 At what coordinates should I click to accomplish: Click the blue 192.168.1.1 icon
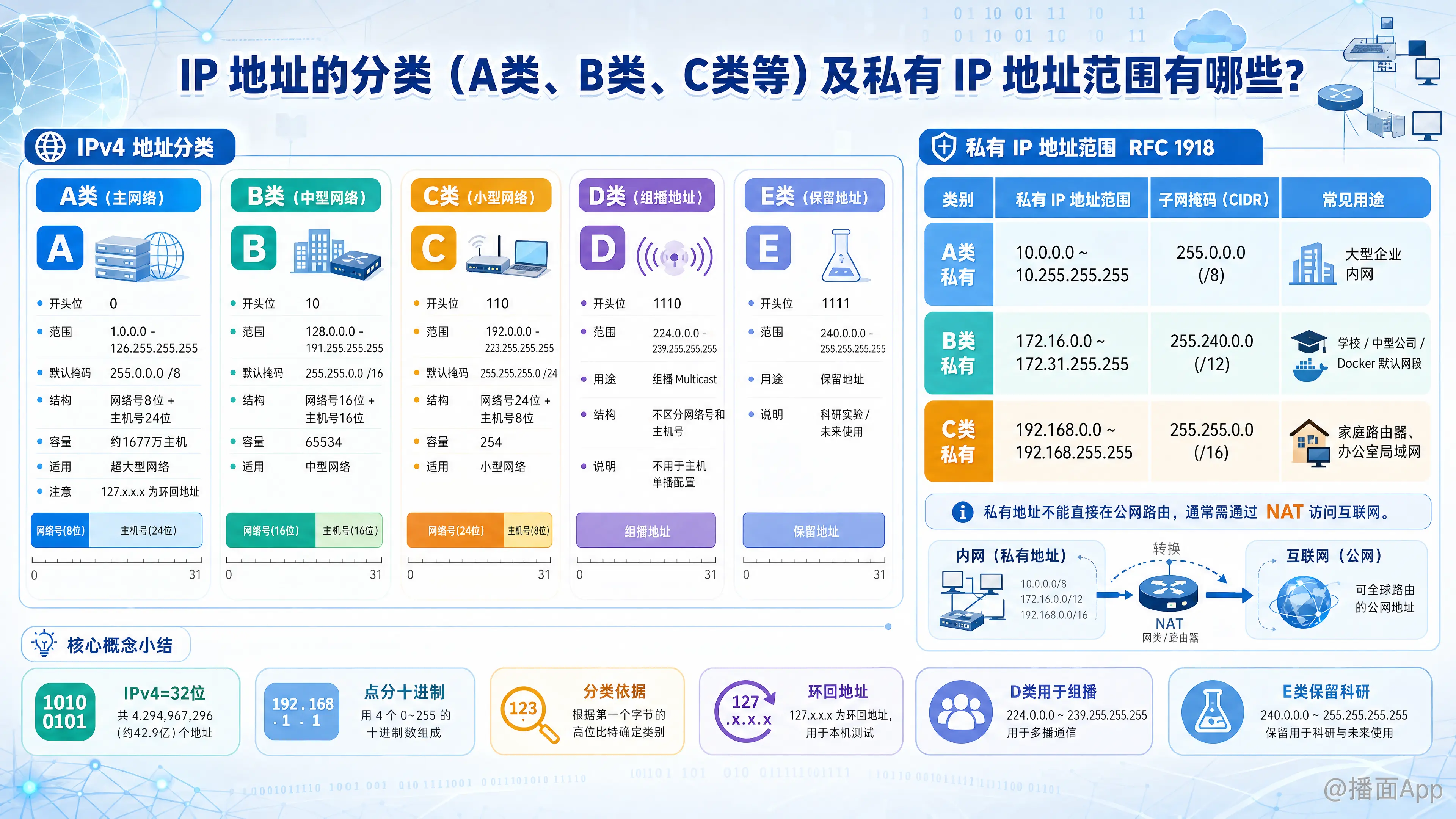click(303, 712)
